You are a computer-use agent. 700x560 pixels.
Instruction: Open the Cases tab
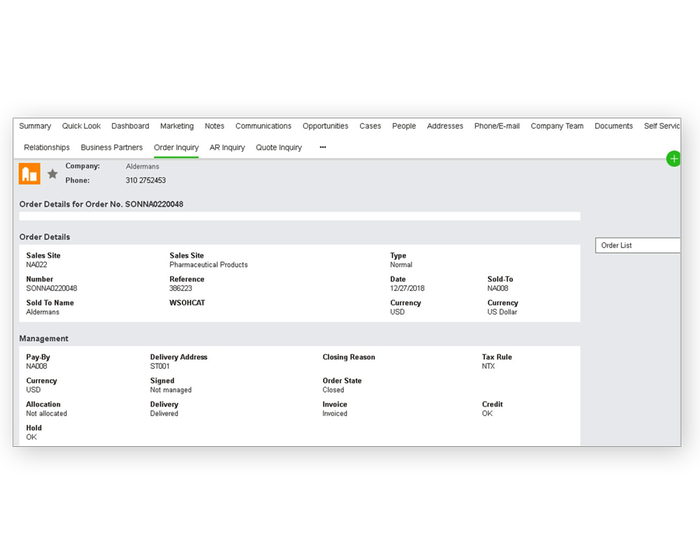click(x=370, y=126)
